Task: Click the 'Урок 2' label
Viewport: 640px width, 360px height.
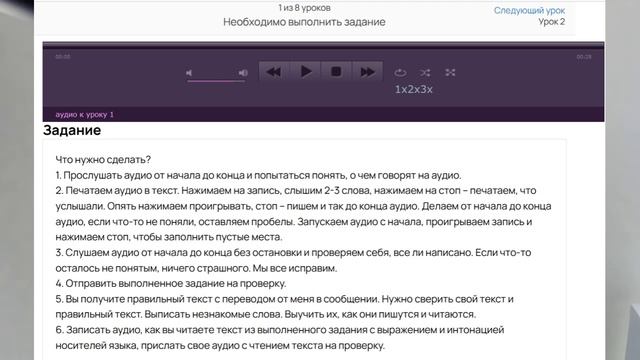Action: tap(551, 22)
